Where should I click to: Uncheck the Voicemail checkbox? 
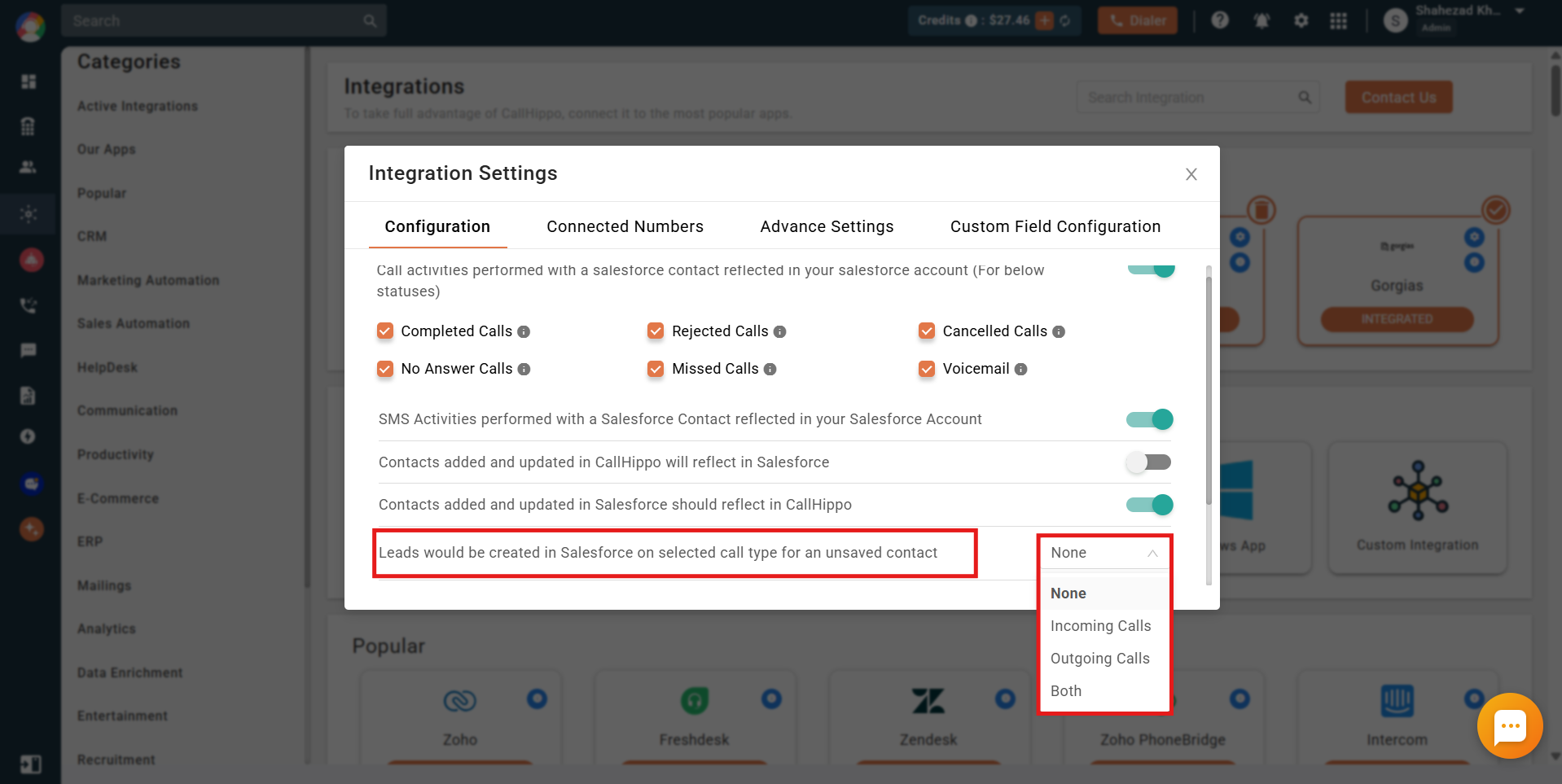pyautogui.click(x=927, y=369)
